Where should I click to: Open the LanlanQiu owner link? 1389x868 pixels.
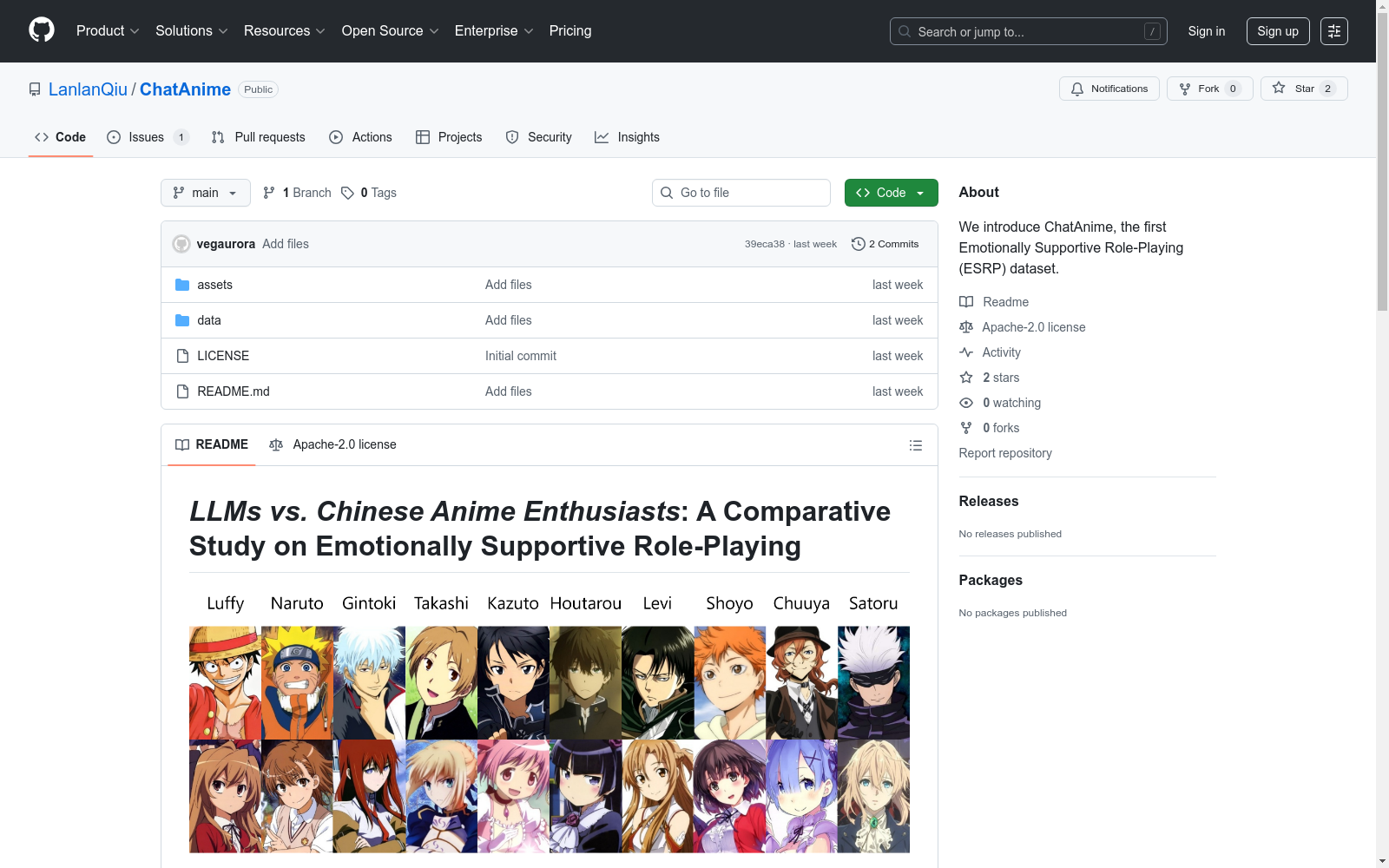[x=88, y=89]
